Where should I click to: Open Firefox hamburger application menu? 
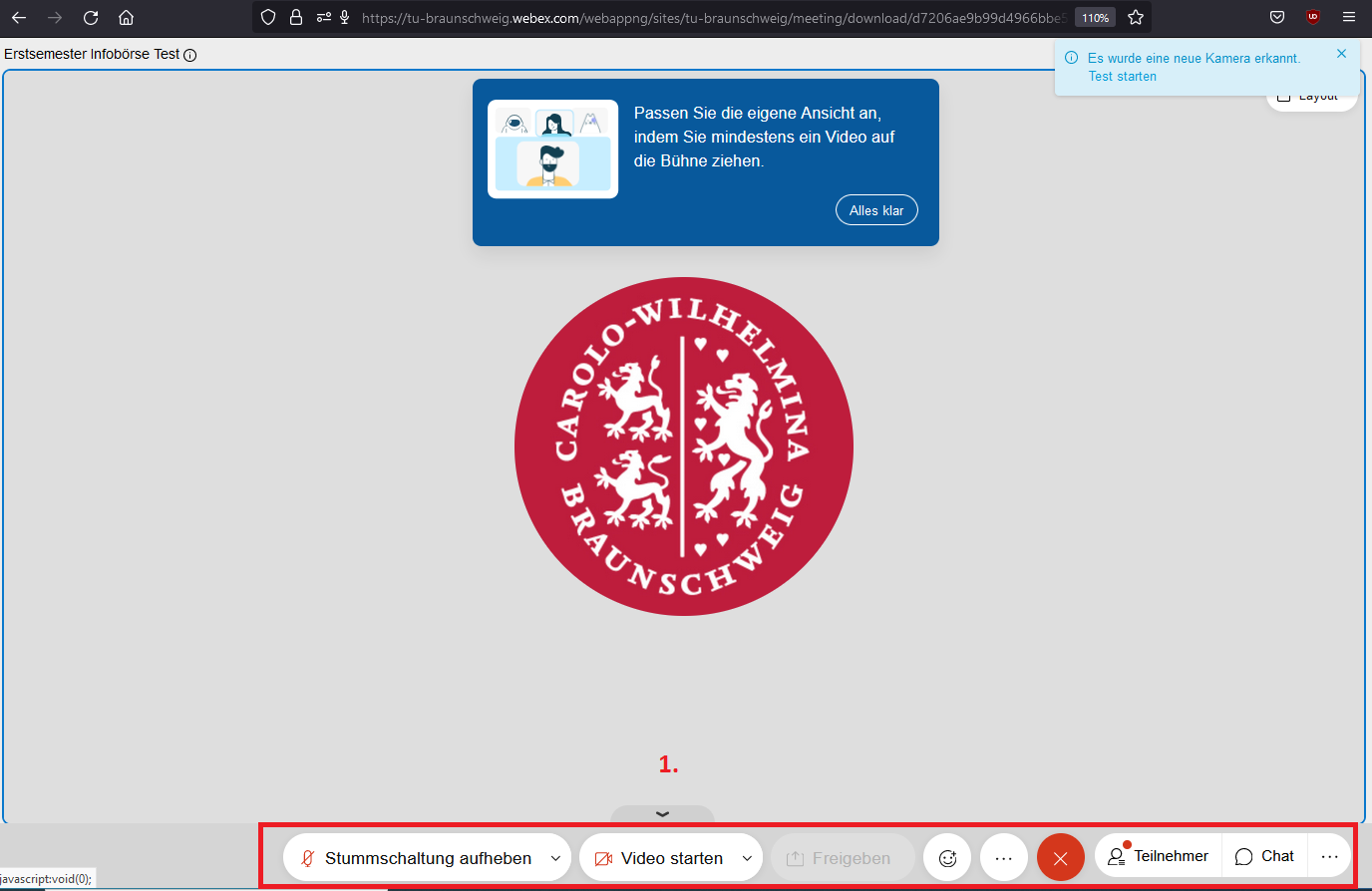(1349, 17)
